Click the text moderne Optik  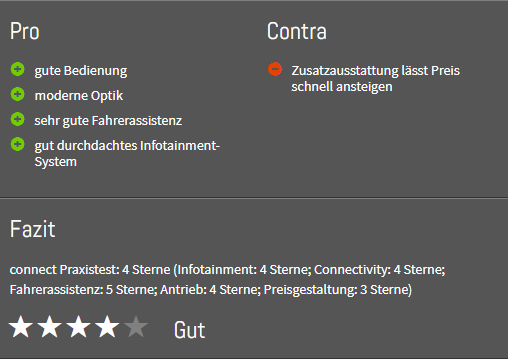coord(79,96)
